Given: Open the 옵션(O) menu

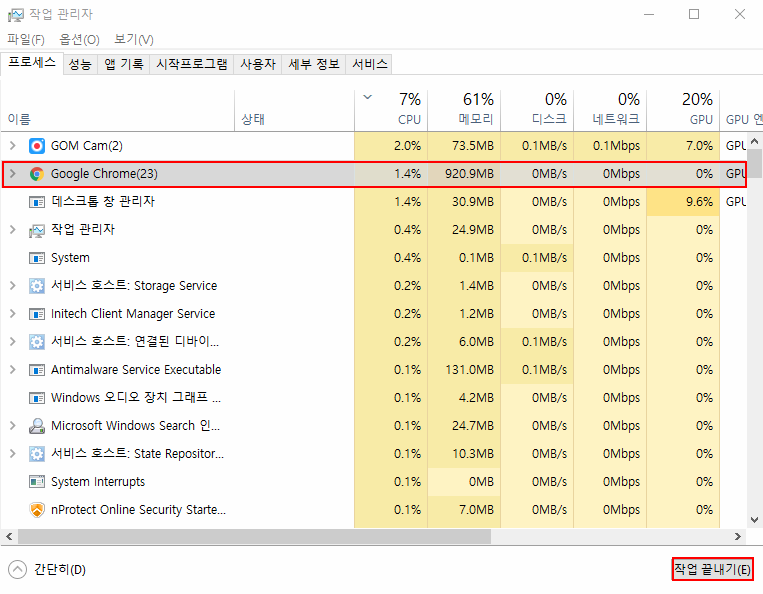Looking at the screenshot, I should coord(79,39).
